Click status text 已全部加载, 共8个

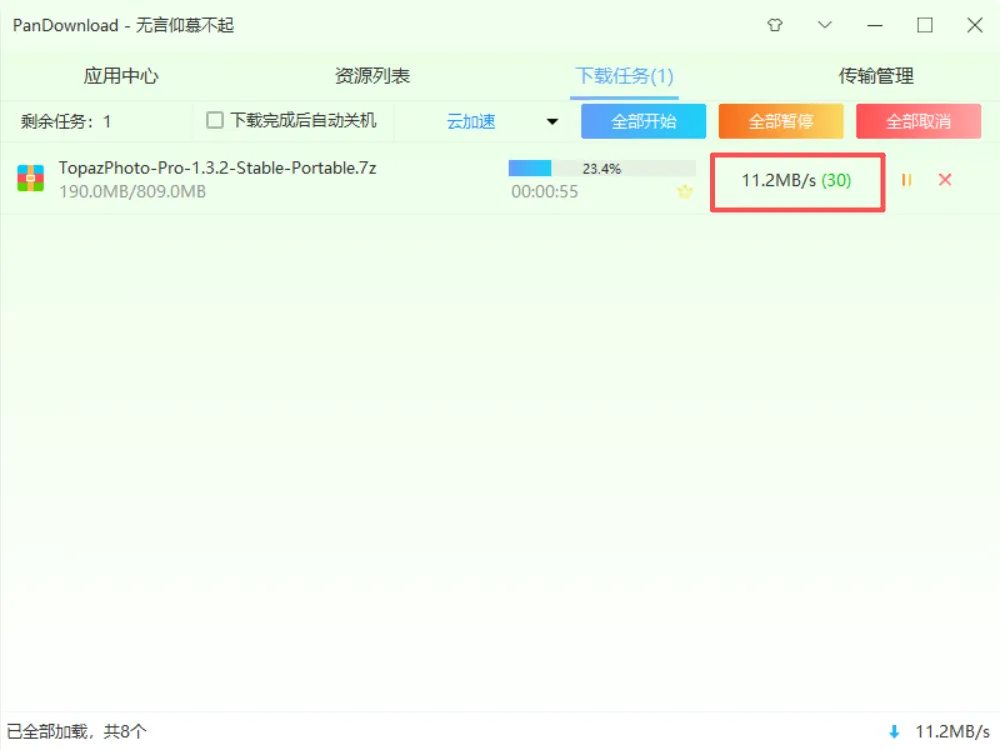click(77, 732)
